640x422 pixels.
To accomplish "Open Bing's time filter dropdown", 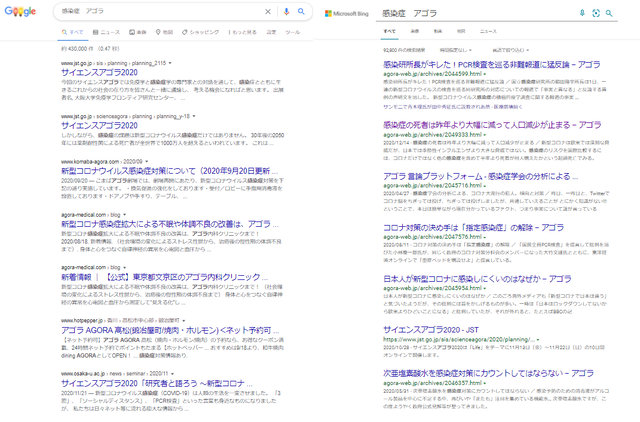I will click(x=456, y=50).
